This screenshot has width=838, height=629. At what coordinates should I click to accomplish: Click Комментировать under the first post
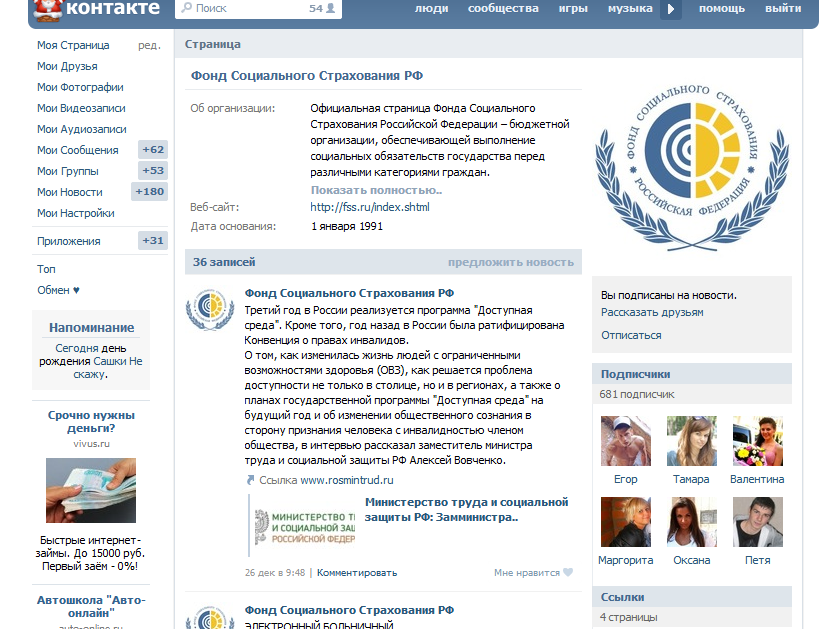coord(357,572)
